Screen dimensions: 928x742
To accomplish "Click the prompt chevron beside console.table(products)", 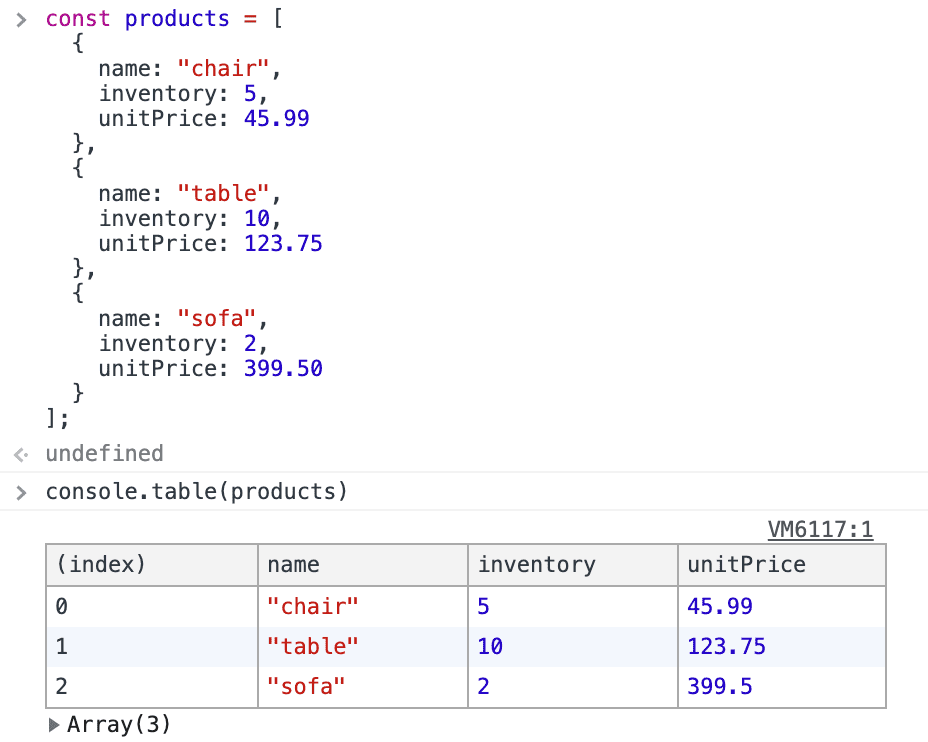I will (x=21, y=492).
